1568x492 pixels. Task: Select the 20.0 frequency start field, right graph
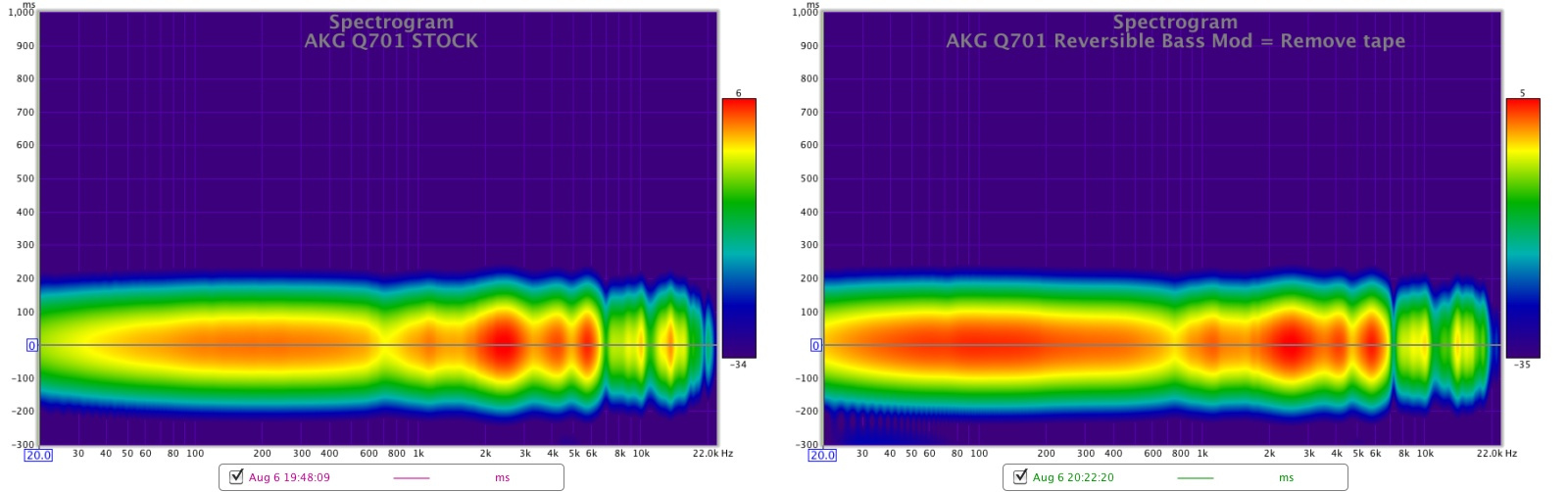(822, 455)
